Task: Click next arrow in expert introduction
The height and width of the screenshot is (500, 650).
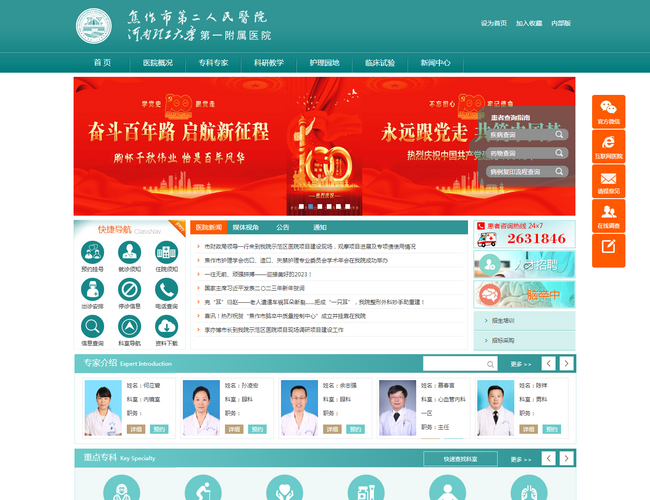Action: click(x=565, y=363)
